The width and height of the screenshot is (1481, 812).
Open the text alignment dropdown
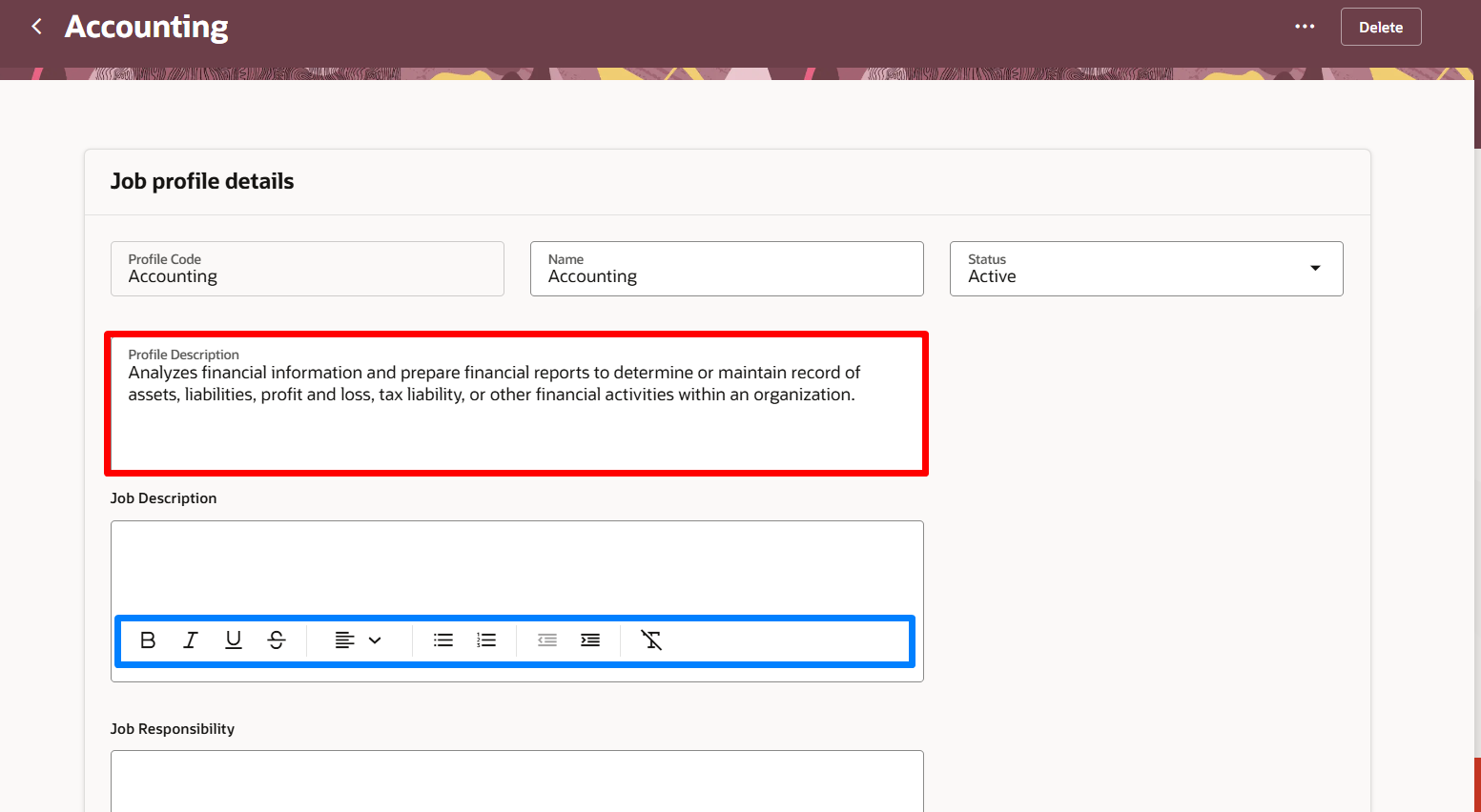point(359,640)
